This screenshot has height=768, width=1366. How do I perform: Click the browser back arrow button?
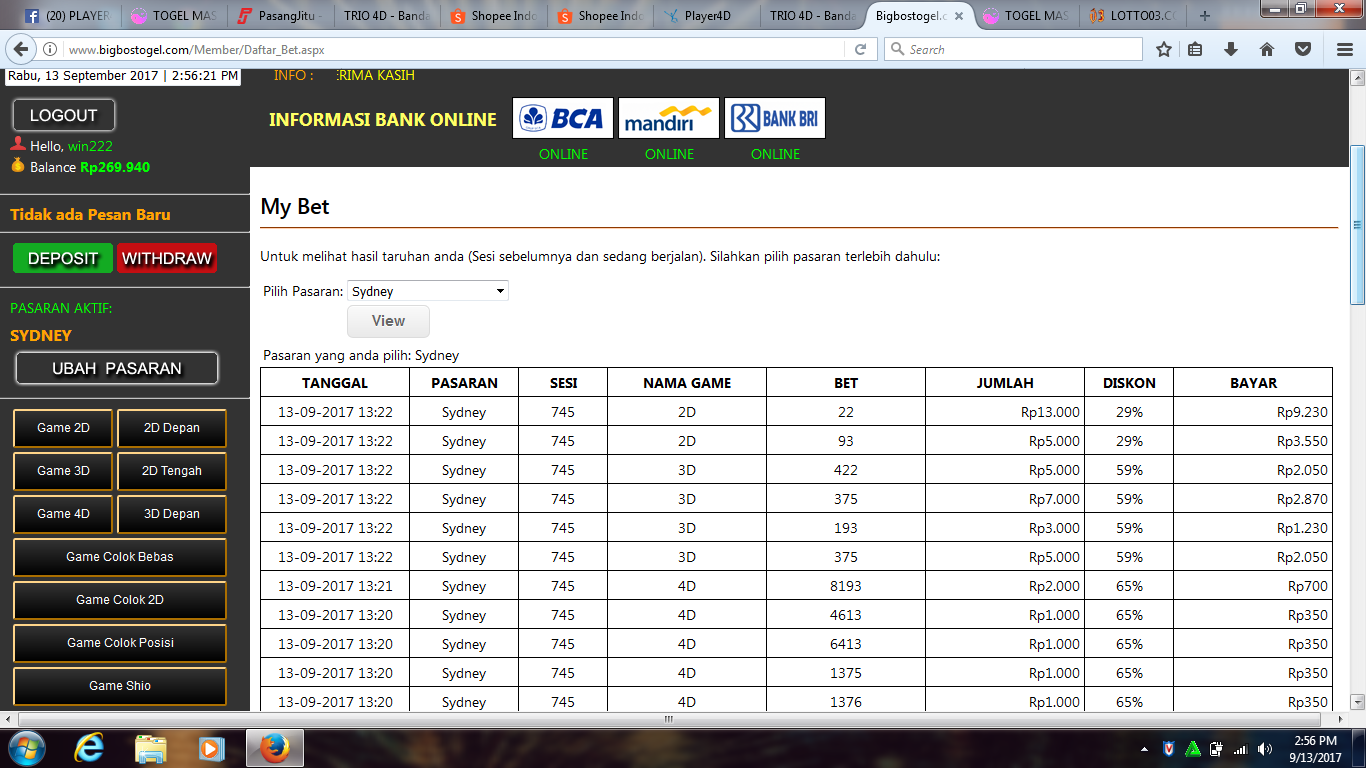tap(22, 50)
